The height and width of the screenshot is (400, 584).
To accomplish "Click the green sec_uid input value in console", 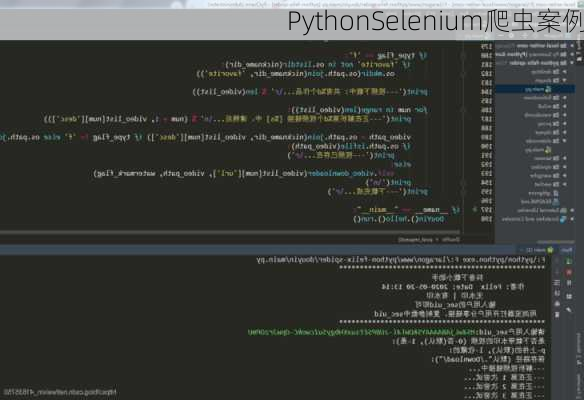I will click(x=361, y=331).
